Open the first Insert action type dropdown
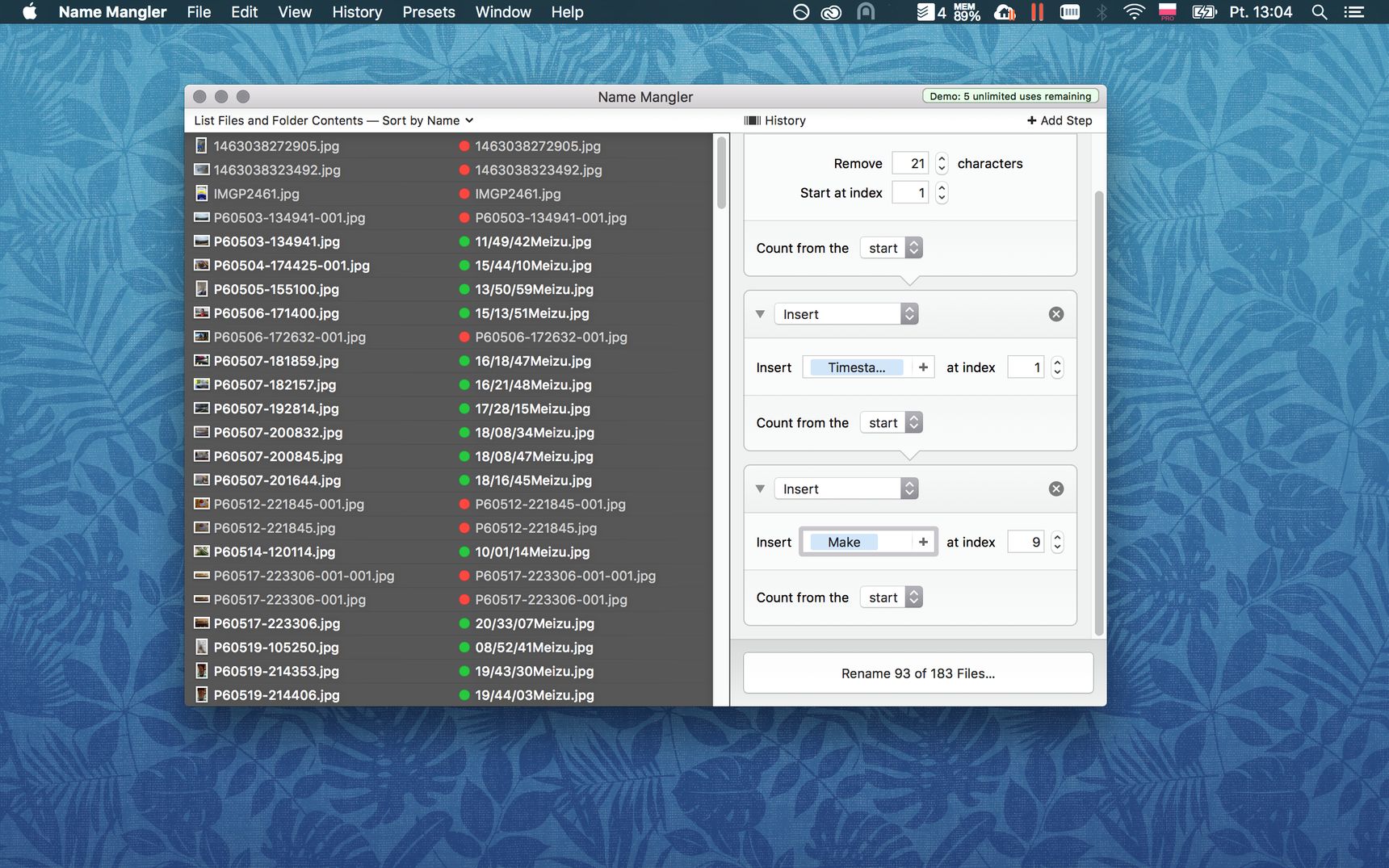The width and height of the screenshot is (1389, 868). coord(846,314)
